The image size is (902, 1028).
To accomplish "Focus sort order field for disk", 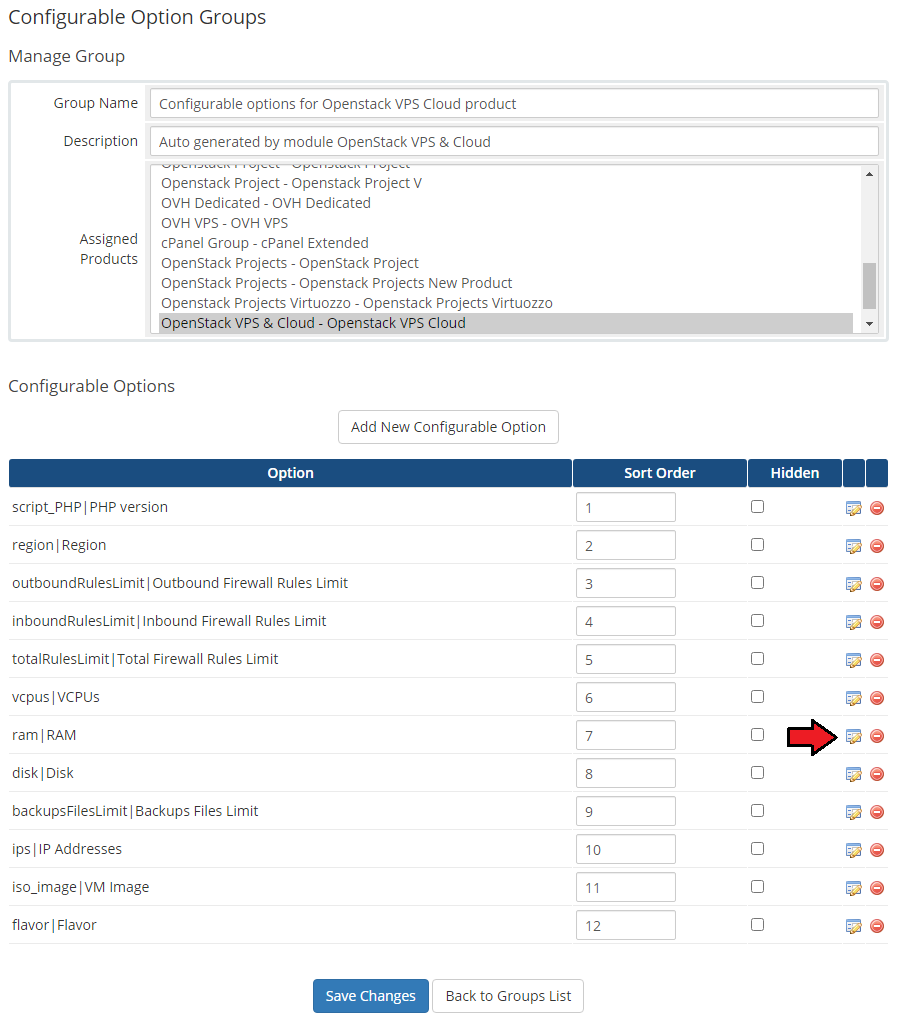I will click(x=625, y=774).
